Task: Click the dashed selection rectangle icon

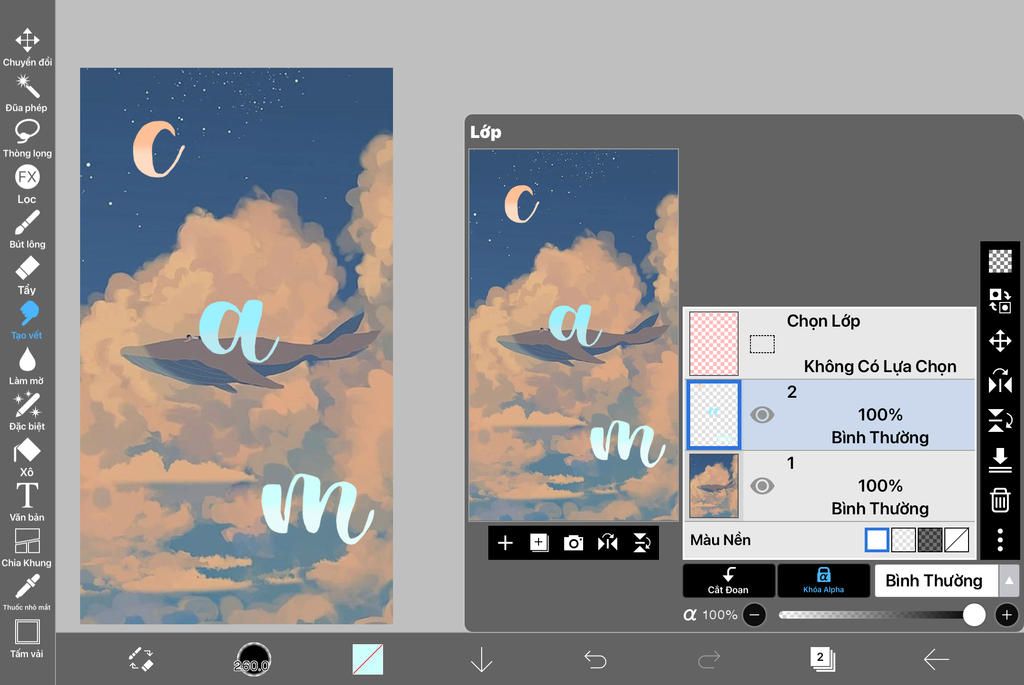Action: click(x=762, y=343)
